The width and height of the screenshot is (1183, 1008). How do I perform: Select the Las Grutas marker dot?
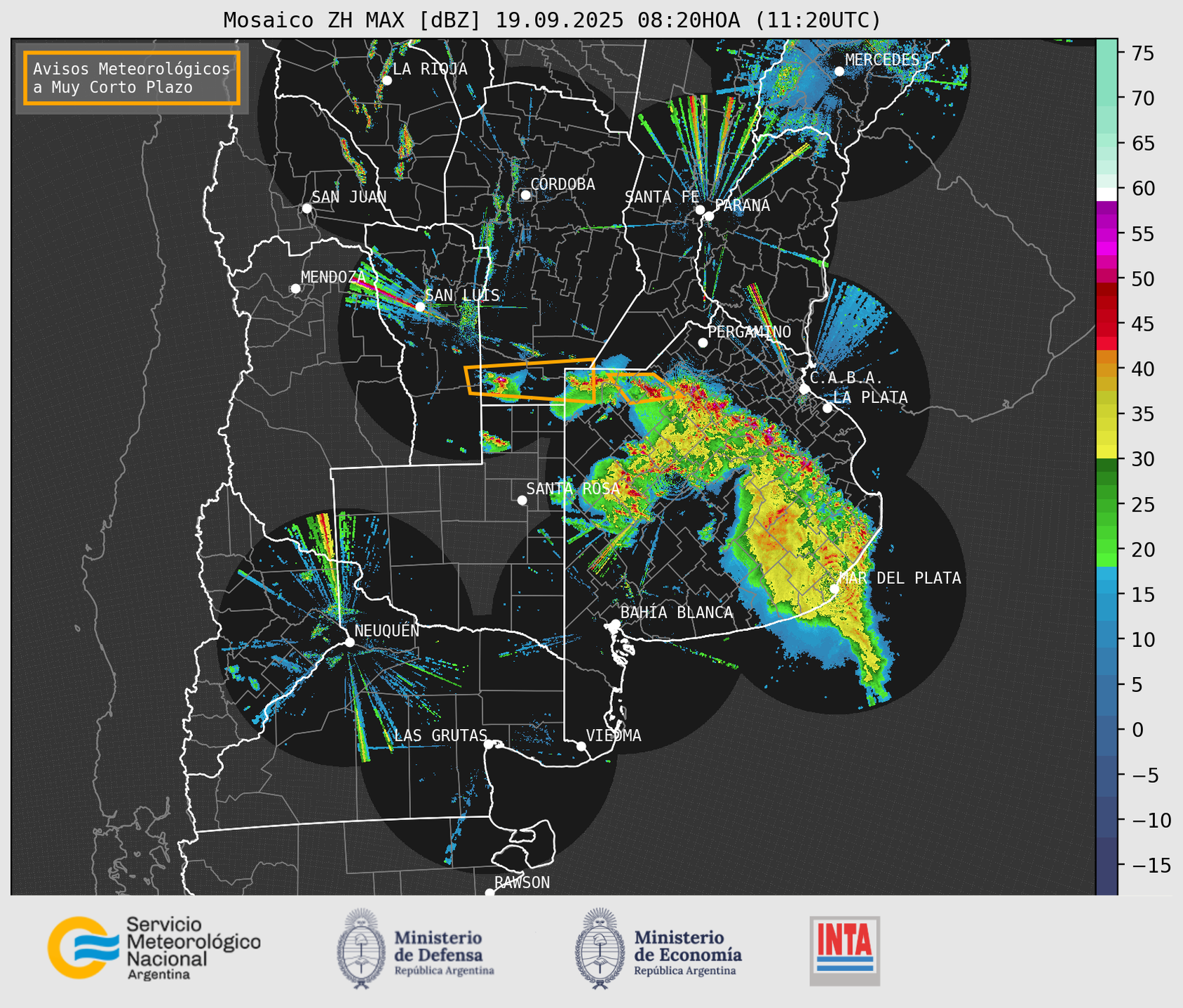489,744
